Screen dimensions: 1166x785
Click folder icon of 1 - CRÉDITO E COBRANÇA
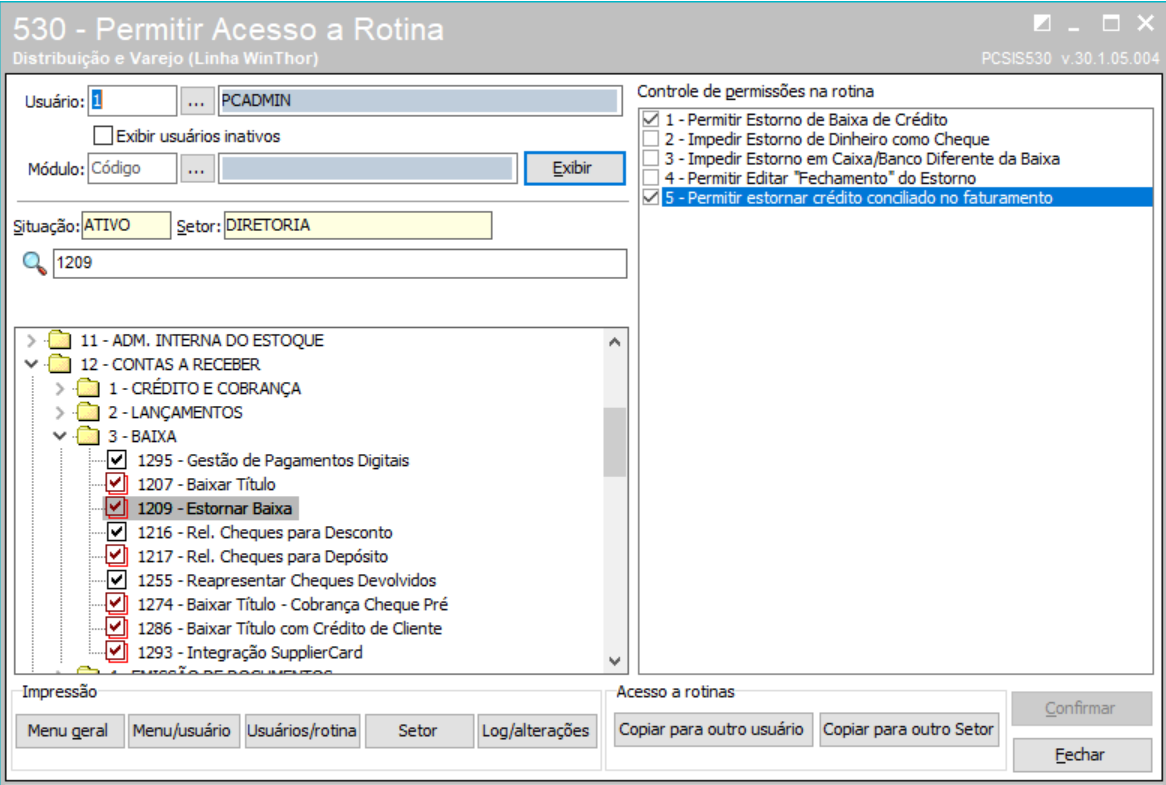88,388
